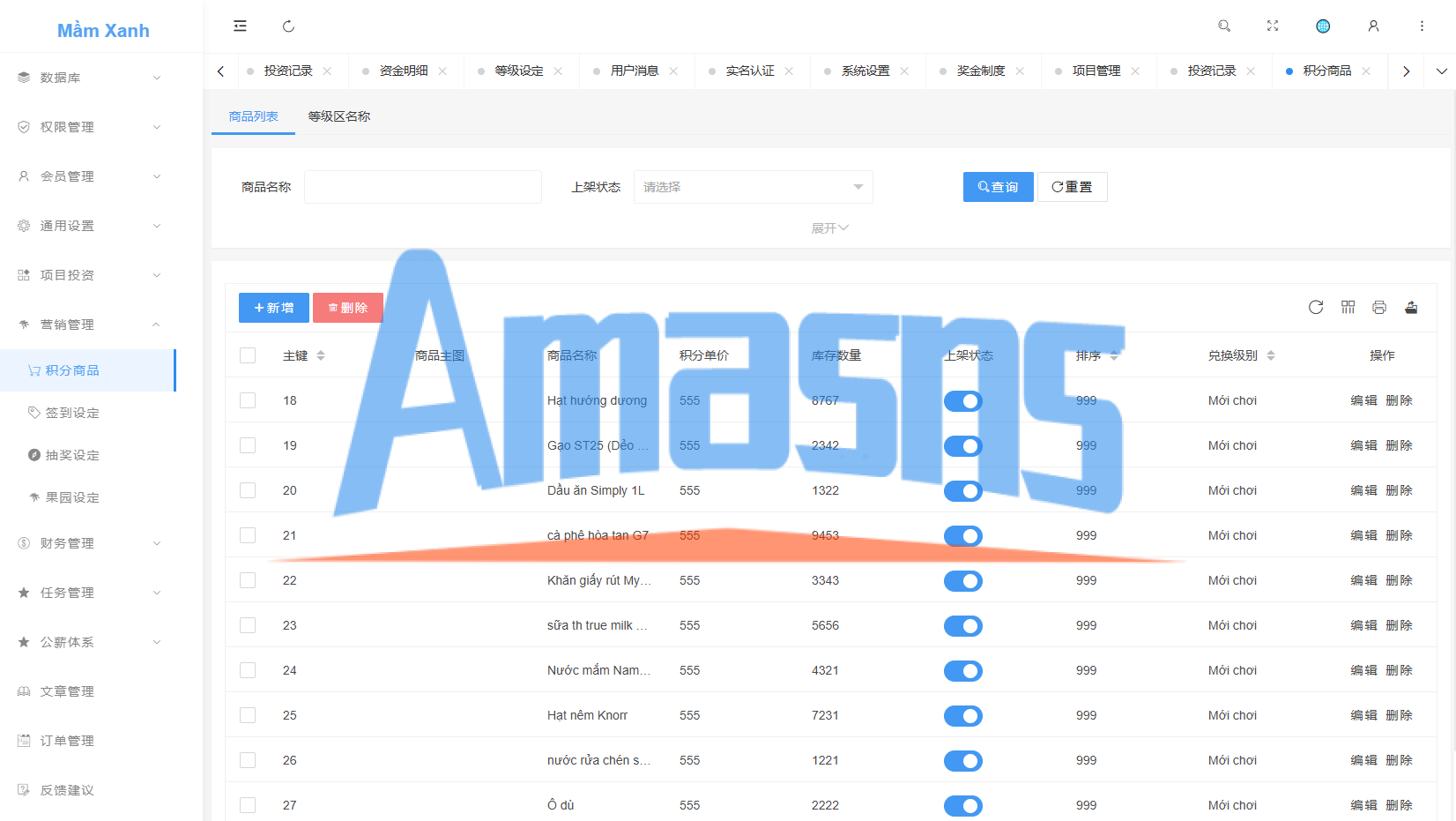
Task: Open the language globe icon
Action: tap(1323, 26)
